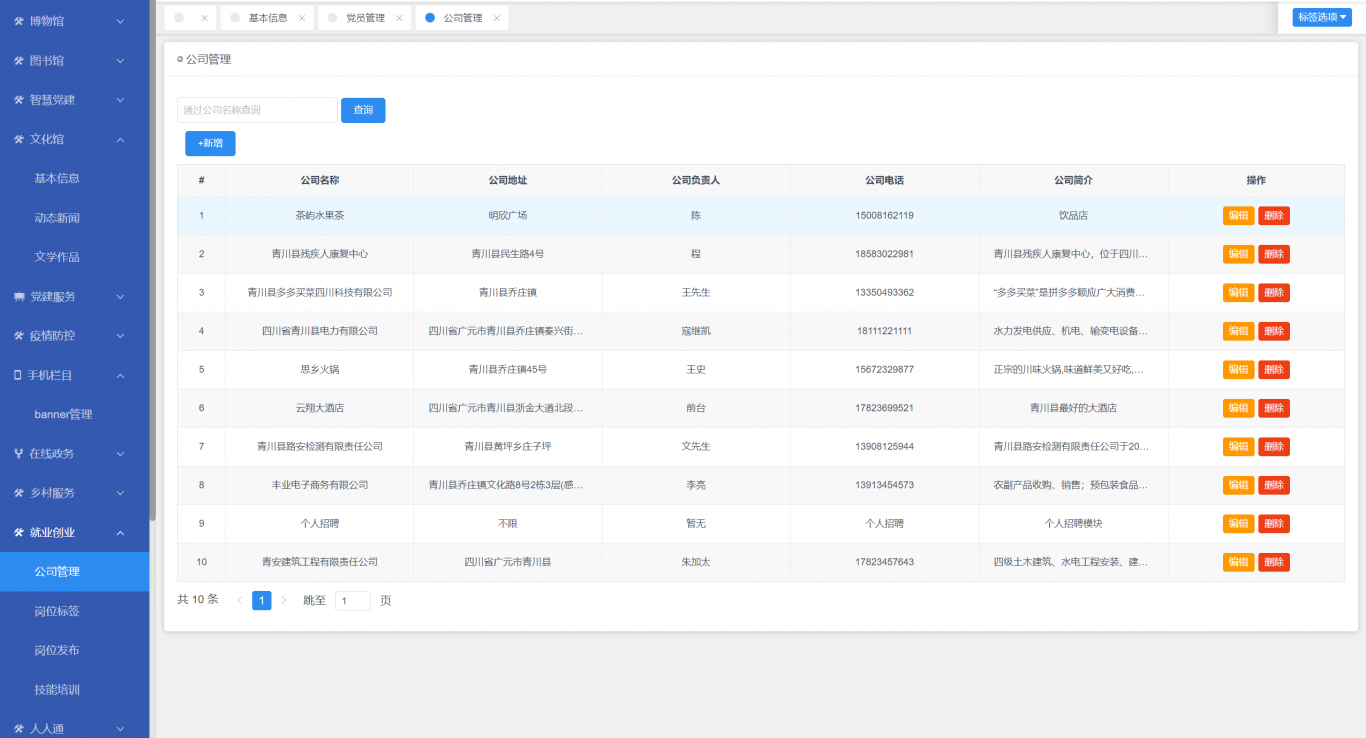The width and height of the screenshot is (1366, 738).
Task: Go to previous page arrow
Action: [239, 600]
